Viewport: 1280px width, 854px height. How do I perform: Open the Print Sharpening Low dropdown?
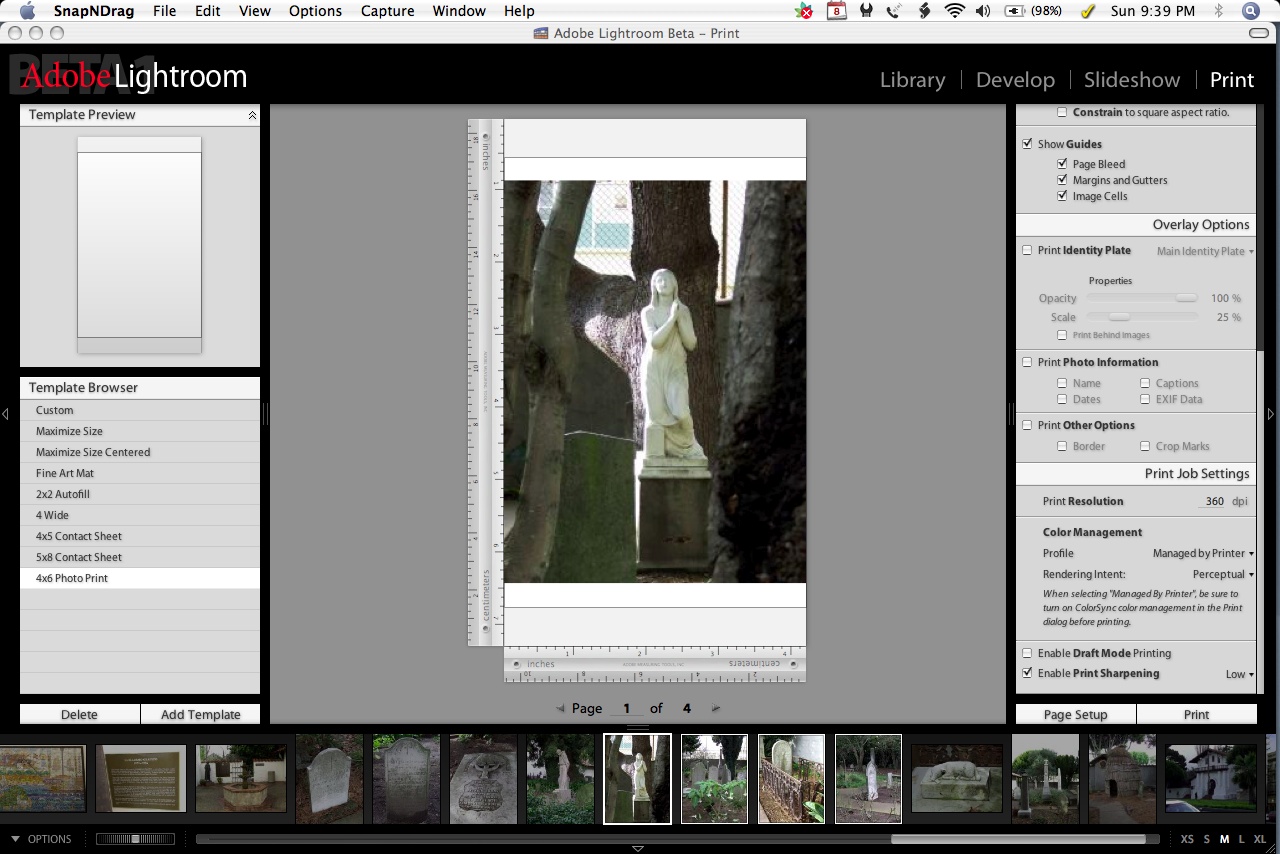coord(1239,674)
